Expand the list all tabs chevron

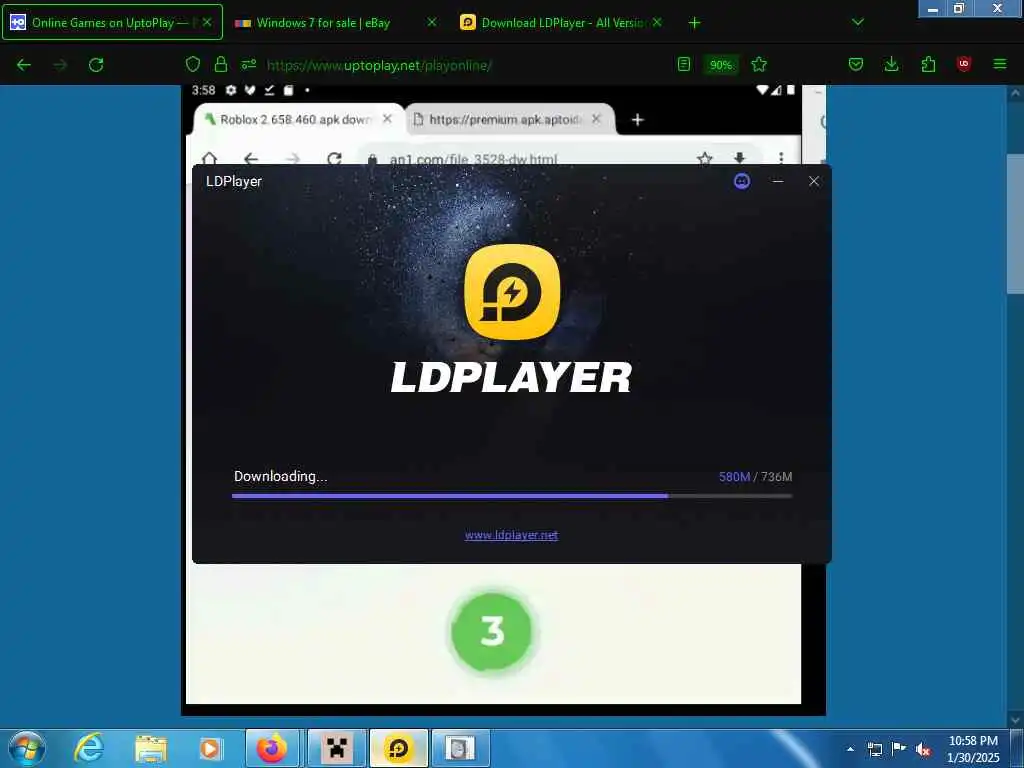pyautogui.click(x=858, y=22)
